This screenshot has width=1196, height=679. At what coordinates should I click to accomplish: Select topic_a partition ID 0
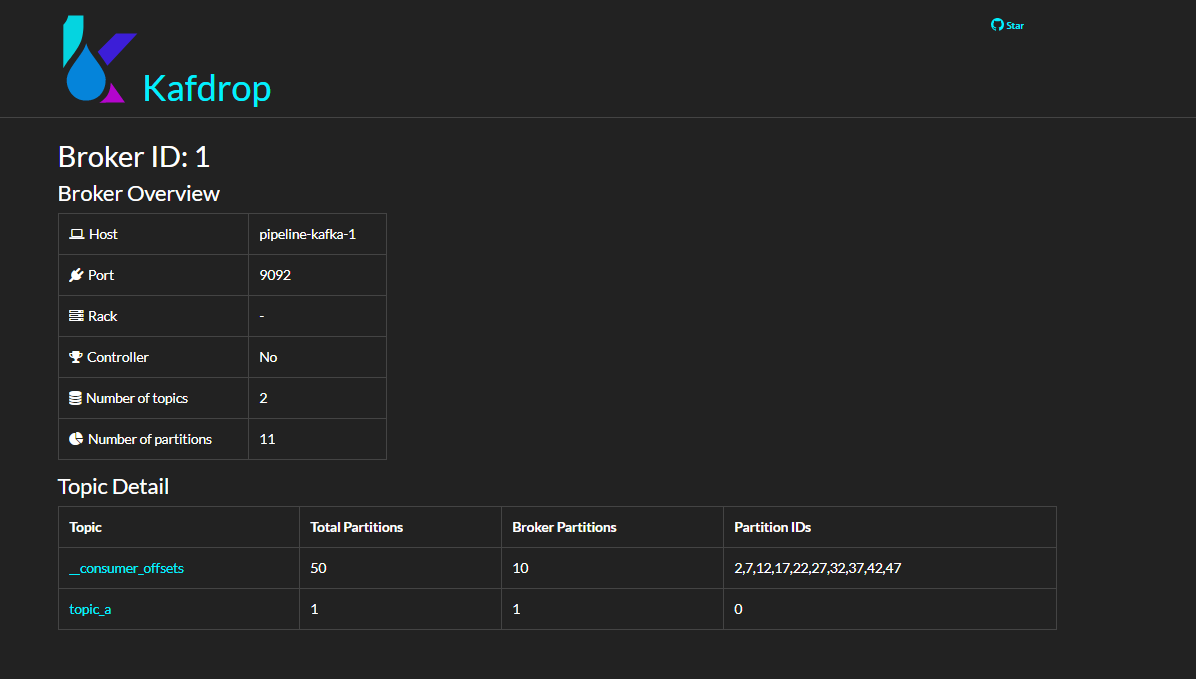coord(738,609)
